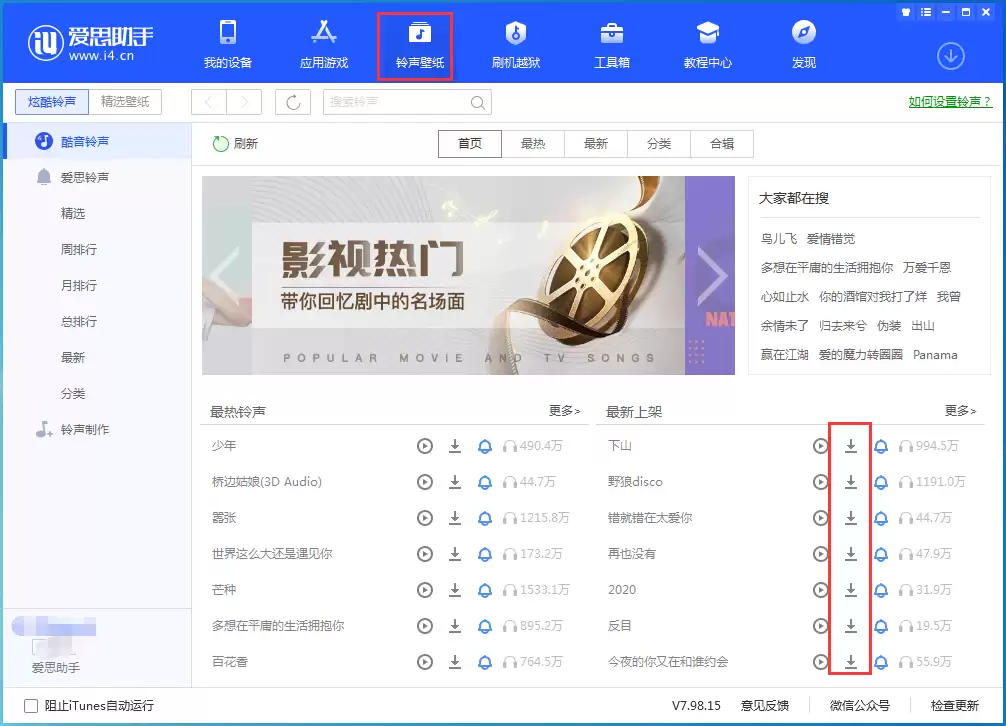This screenshot has height=726, width=1006.
Task: Go back with left arrow button
Action: click(x=209, y=102)
